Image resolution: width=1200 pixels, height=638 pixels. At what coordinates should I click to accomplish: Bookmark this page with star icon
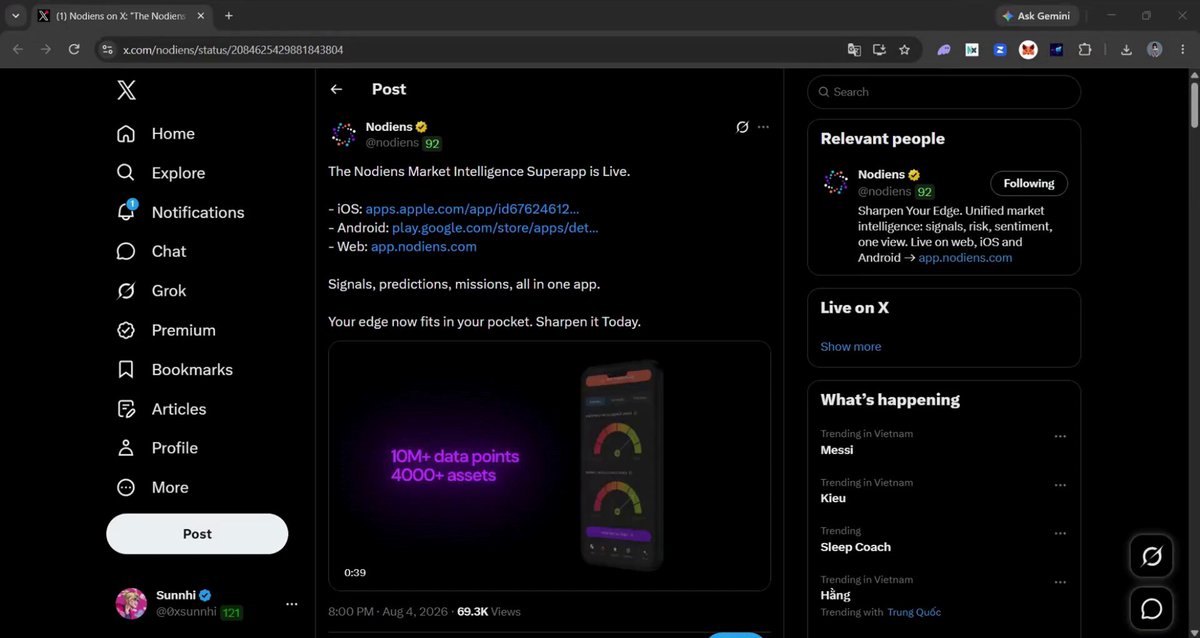point(904,49)
